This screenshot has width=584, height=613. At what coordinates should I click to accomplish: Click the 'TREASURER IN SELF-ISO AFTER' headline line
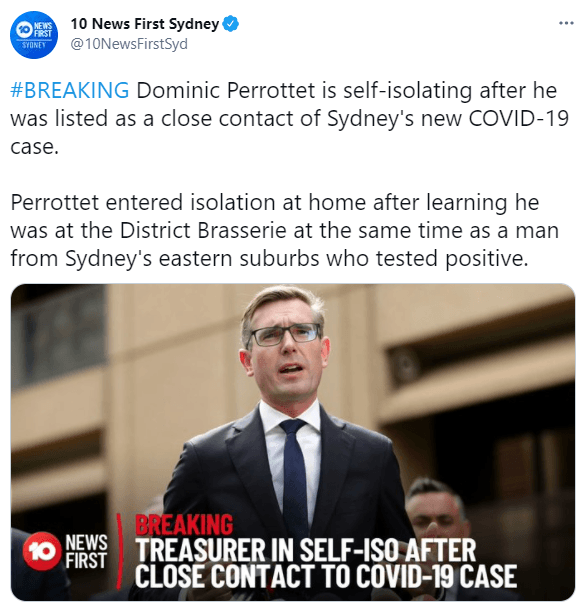point(306,550)
